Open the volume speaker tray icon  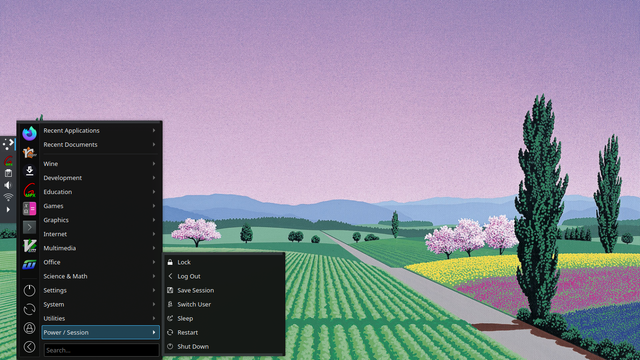click(x=8, y=185)
